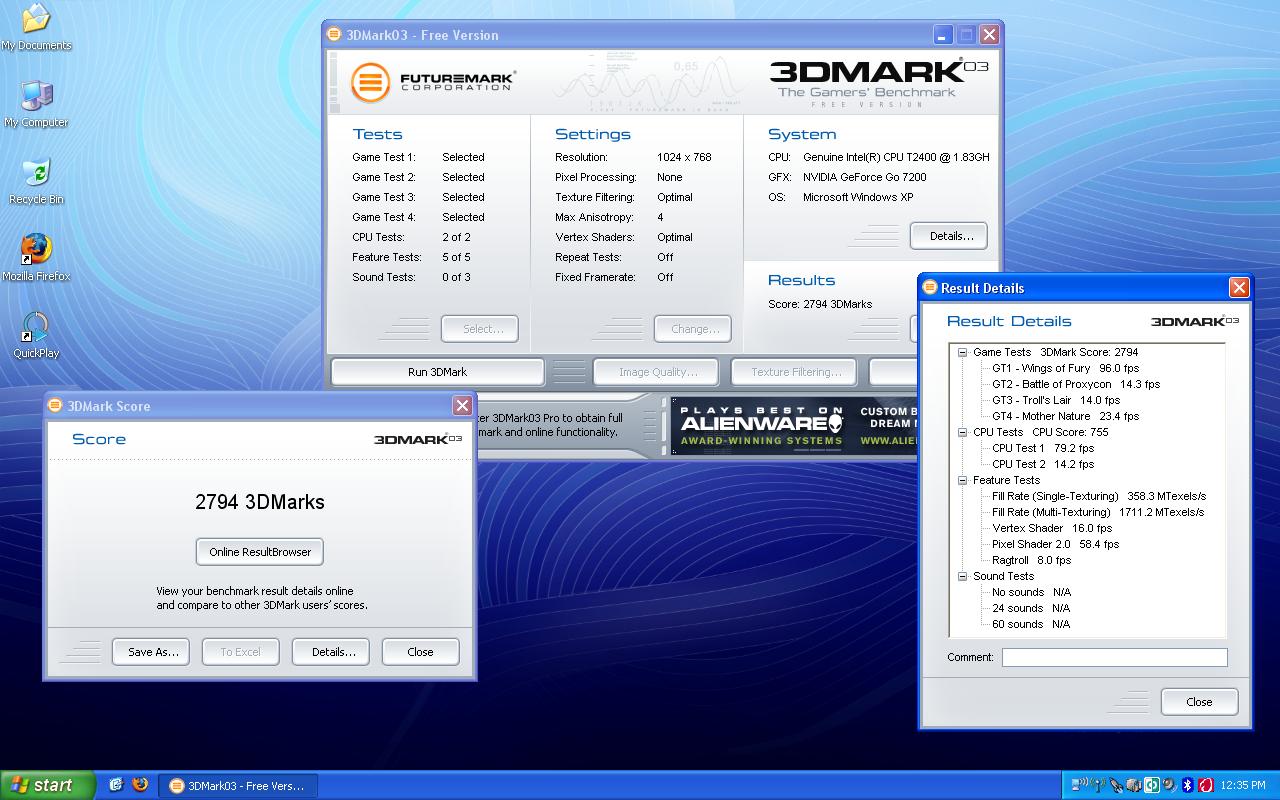Select CPU Test 2 result row
This screenshot has width=1280, height=800.
coord(1043,464)
